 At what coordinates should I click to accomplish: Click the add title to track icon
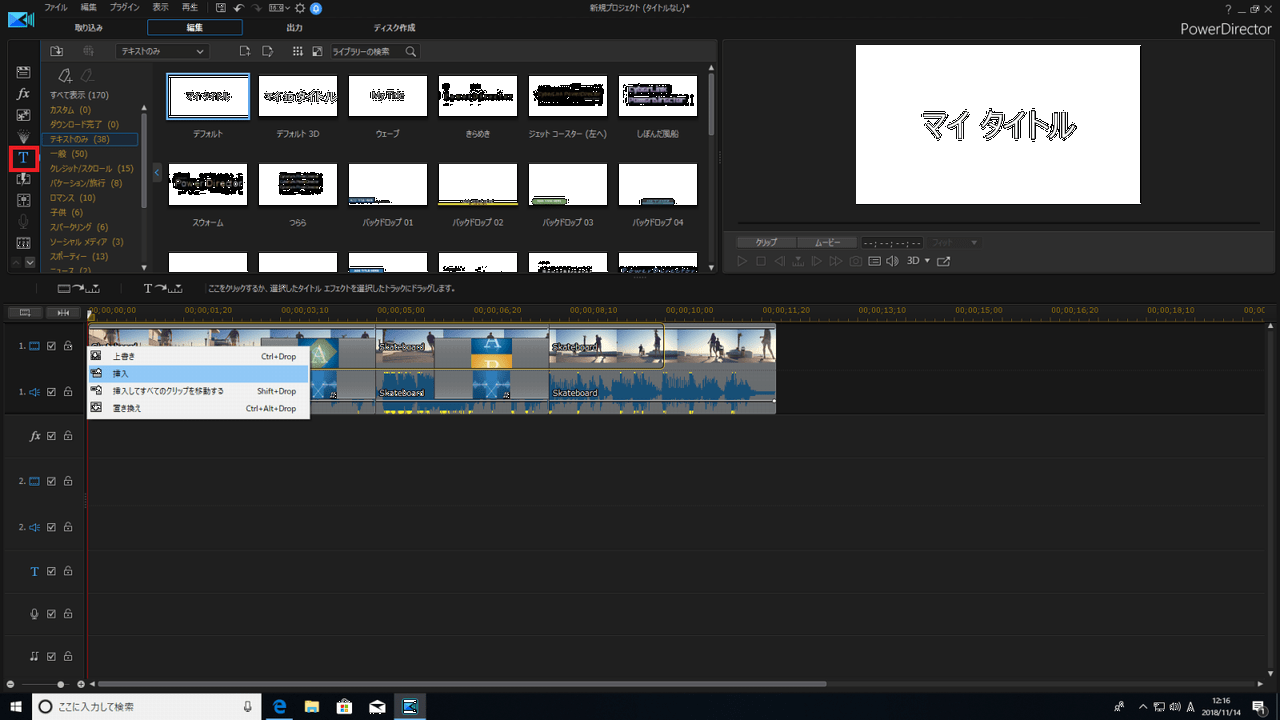[x=162, y=288]
